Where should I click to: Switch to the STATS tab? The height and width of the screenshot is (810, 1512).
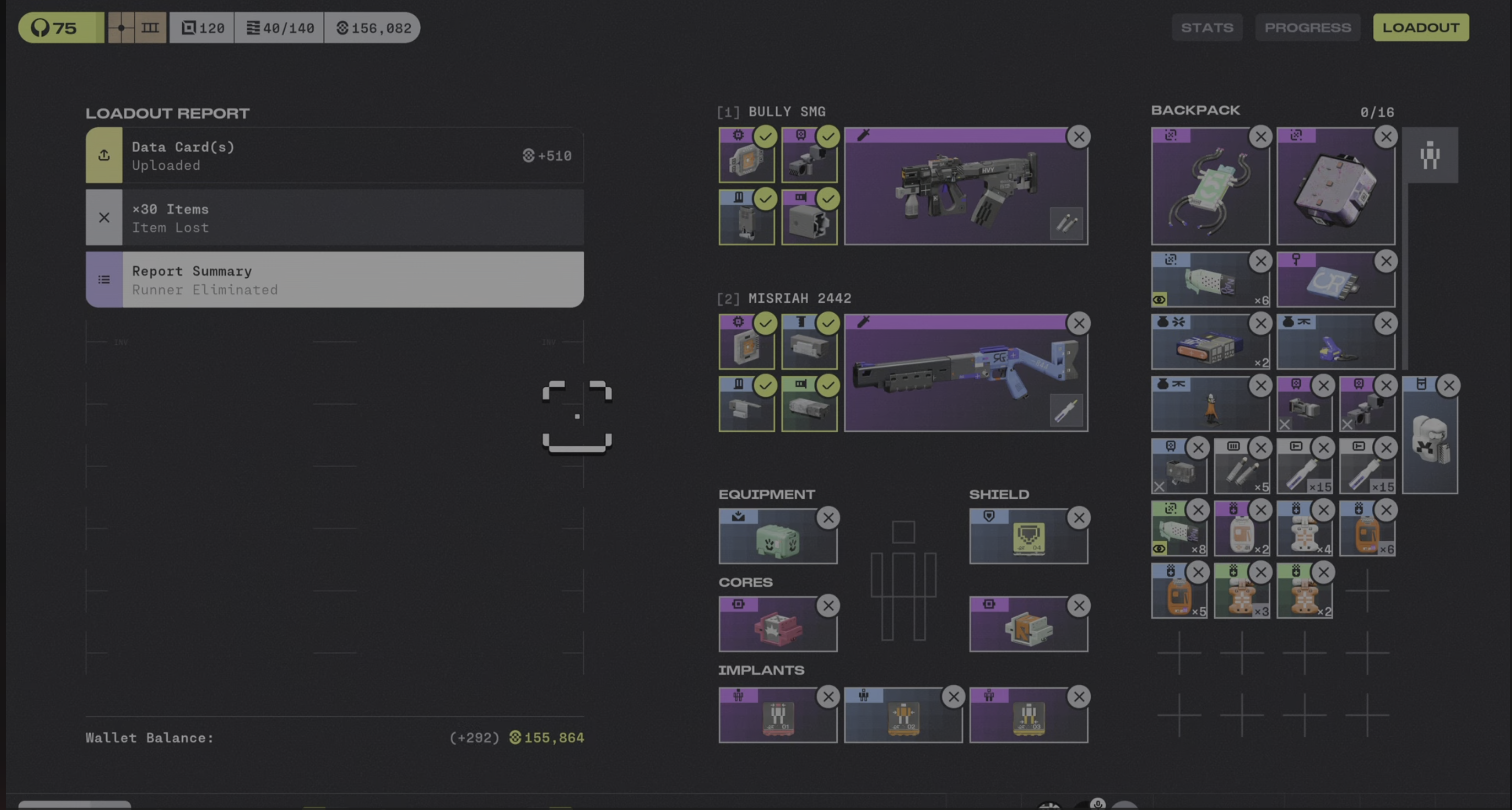(1207, 28)
